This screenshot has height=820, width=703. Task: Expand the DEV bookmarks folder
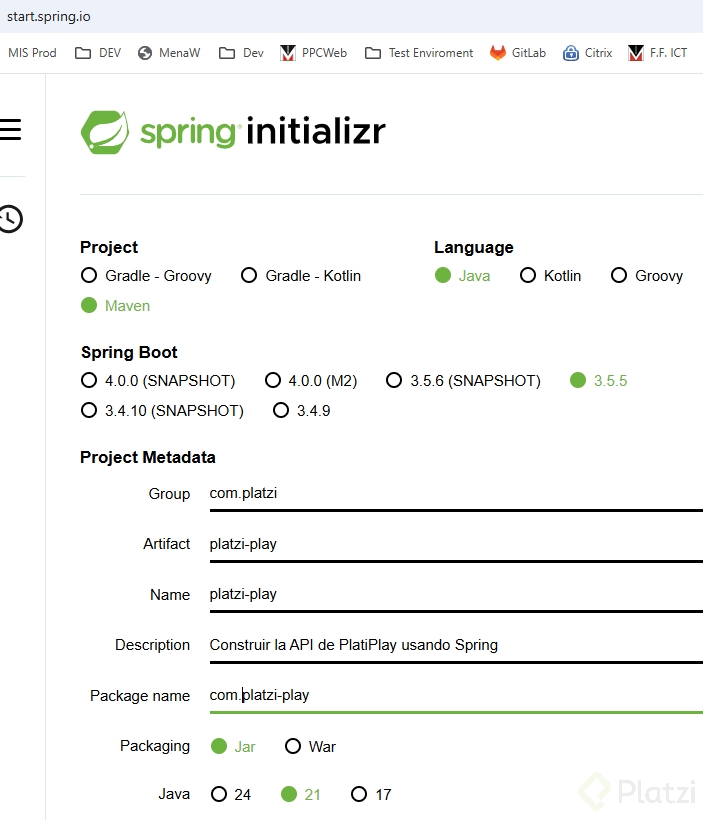tap(97, 52)
